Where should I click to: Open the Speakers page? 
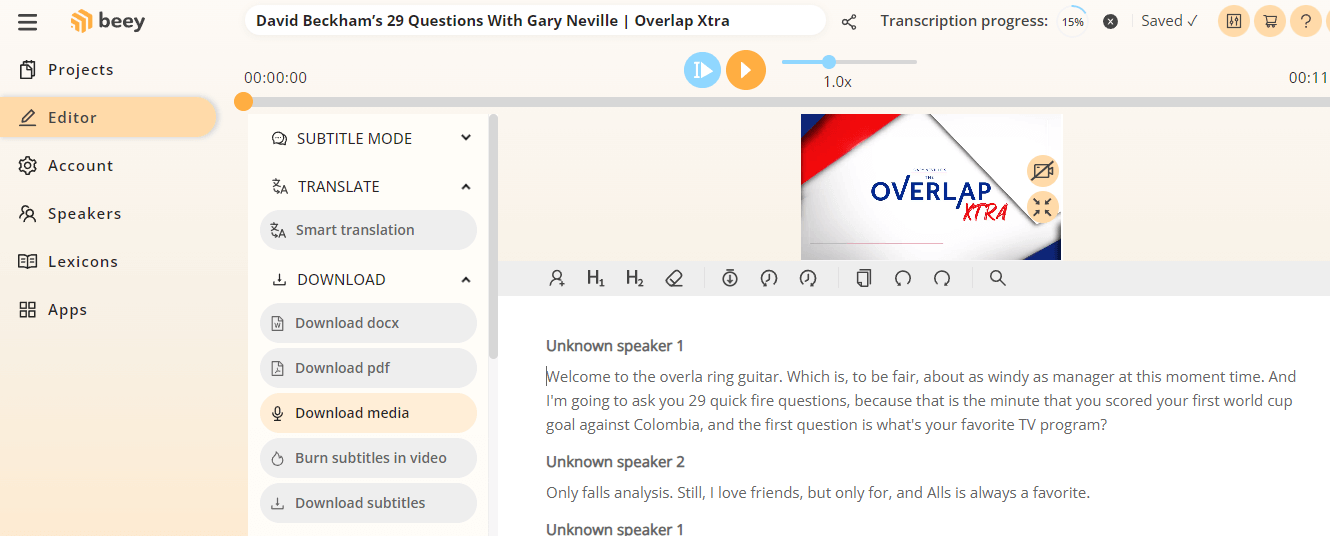click(70, 214)
